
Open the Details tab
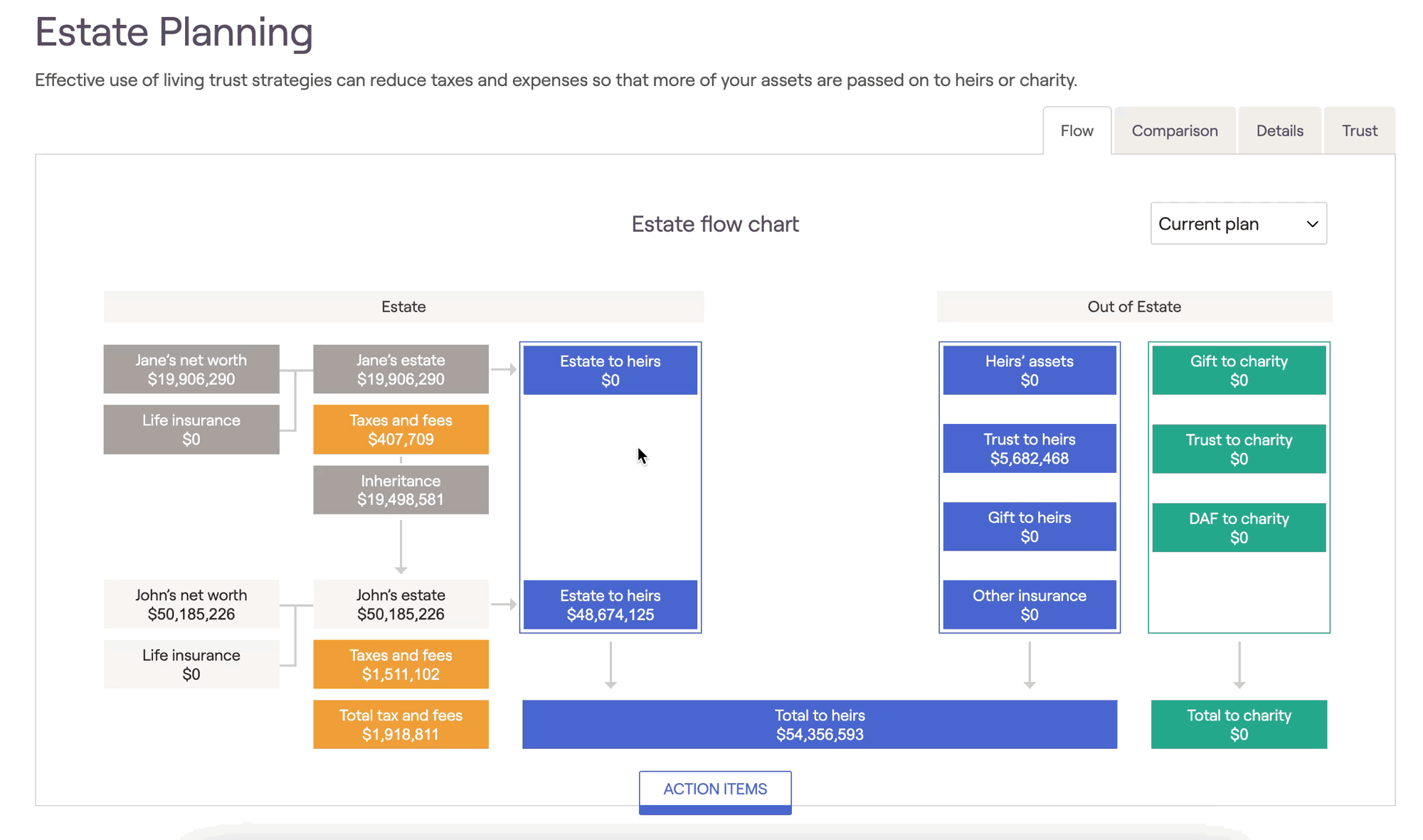click(1279, 131)
